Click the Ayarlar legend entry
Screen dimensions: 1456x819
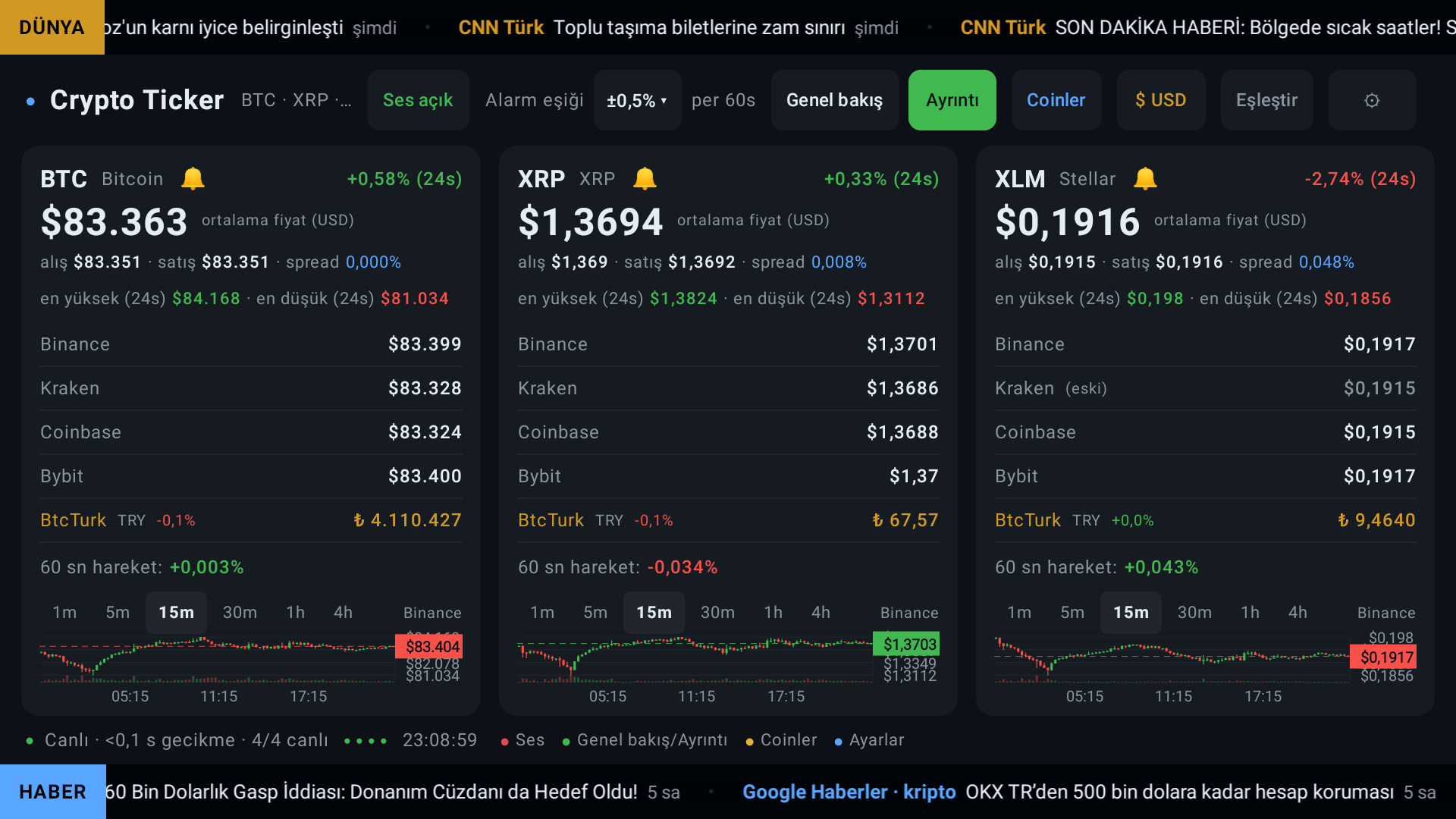pos(869,740)
